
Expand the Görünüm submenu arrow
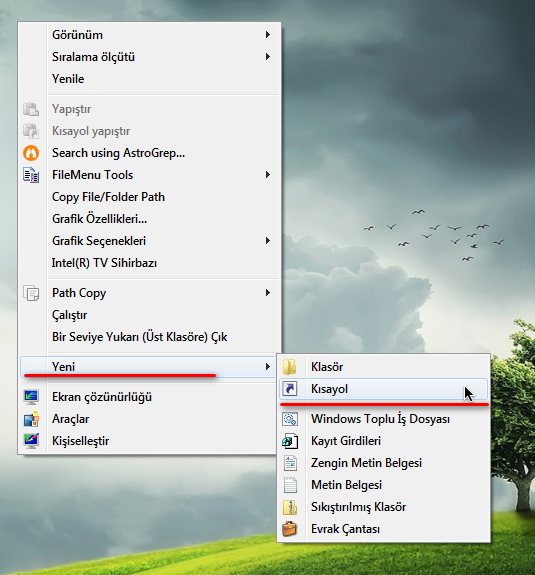tap(268, 34)
